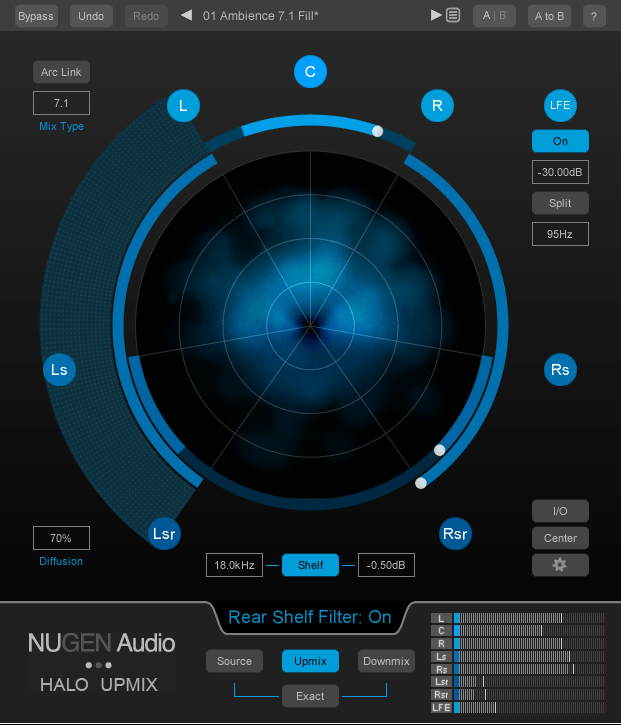Image resolution: width=621 pixels, height=725 pixels.
Task: Toggle the LFE On button
Action: point(560,141)
